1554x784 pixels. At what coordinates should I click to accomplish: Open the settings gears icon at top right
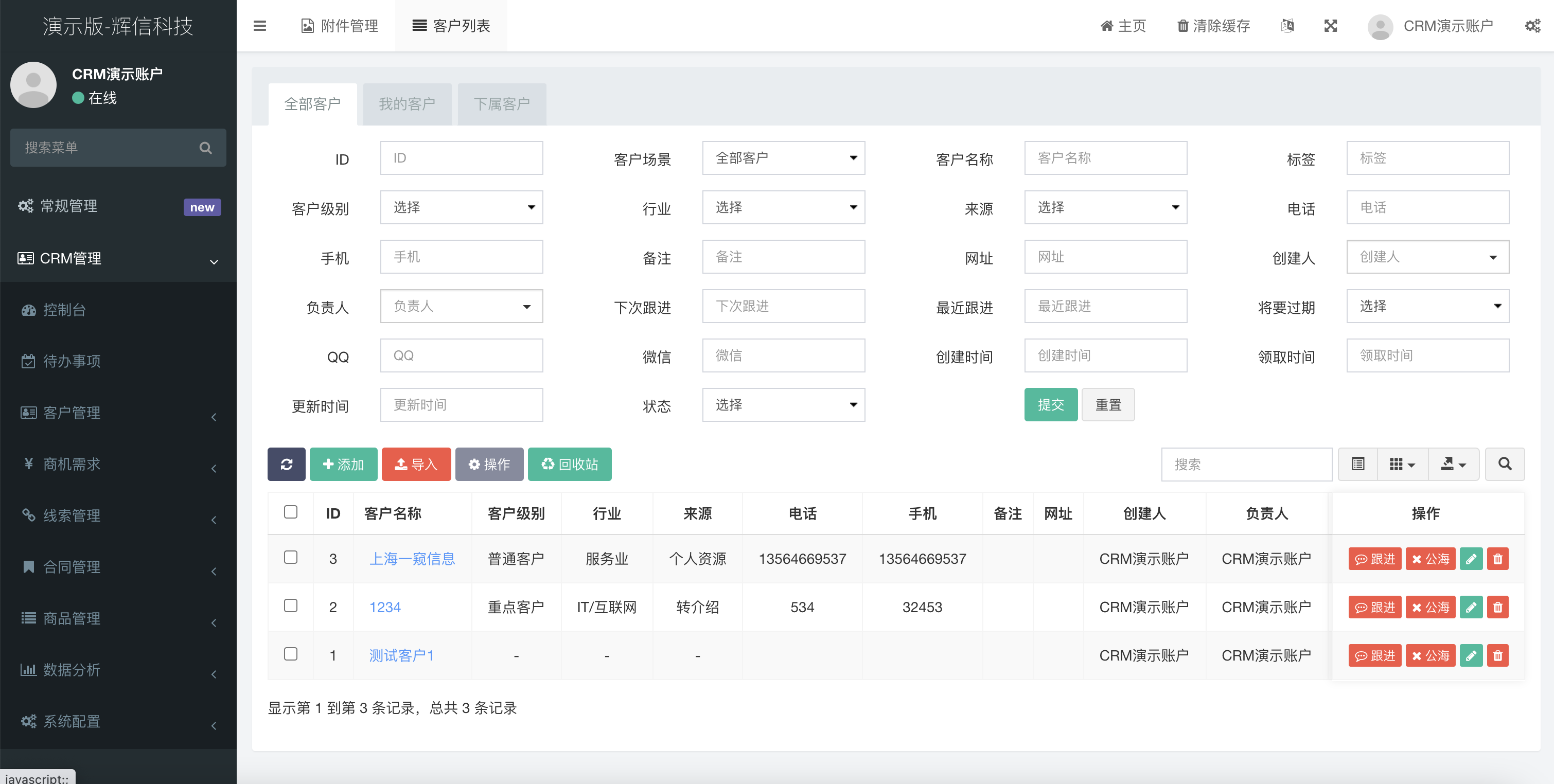(x=1532, y=26)
